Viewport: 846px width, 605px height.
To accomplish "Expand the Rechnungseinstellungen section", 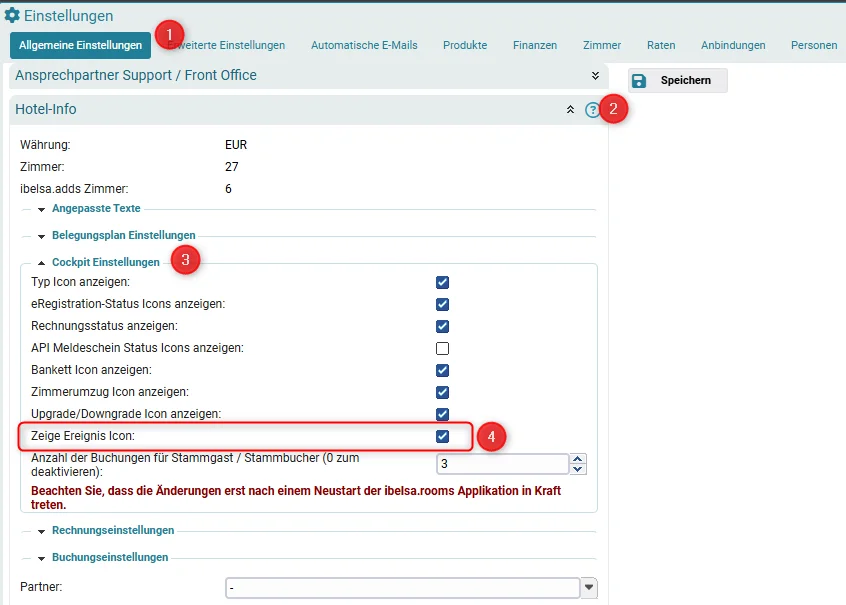I will [x=113, y=531].
